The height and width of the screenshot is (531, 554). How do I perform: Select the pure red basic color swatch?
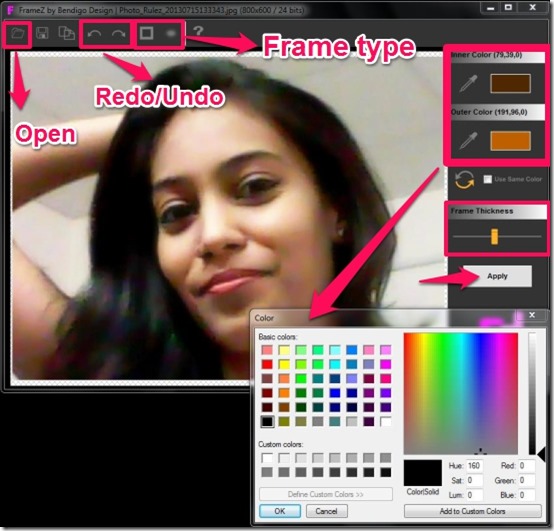click(267, 364)
